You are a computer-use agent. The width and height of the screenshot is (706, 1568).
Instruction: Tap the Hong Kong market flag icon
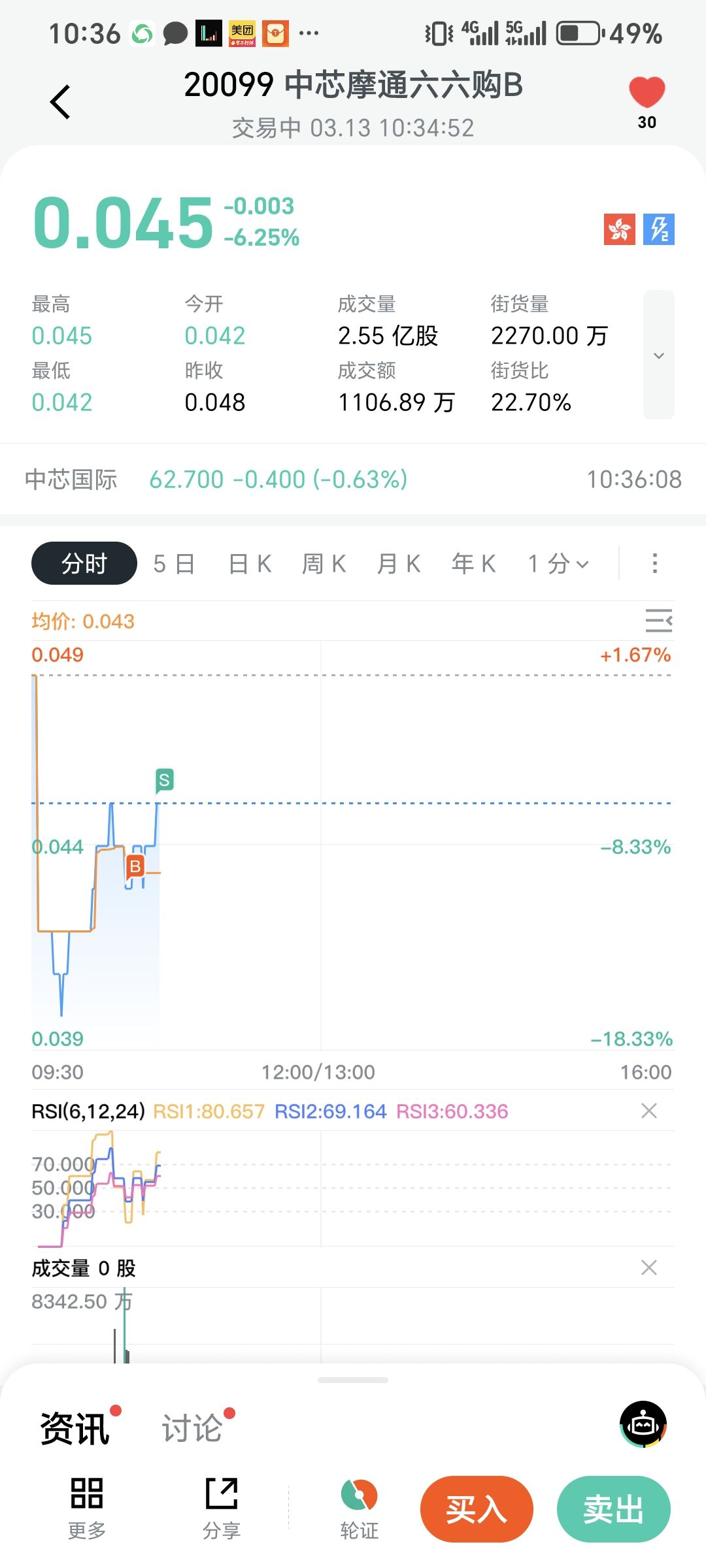tap(619, 229)
